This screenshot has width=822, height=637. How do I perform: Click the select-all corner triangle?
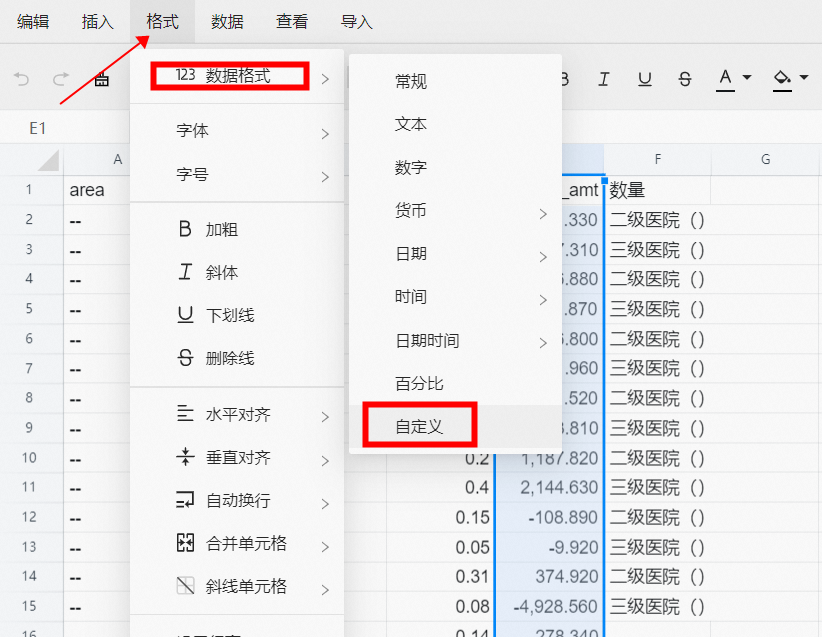(48, 160)
